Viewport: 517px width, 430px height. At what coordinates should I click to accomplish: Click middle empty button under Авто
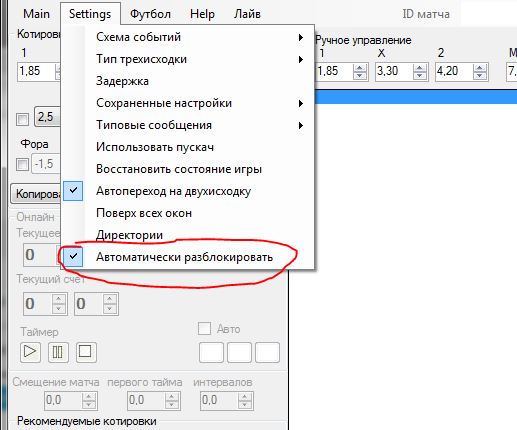(x=239, y=352)
